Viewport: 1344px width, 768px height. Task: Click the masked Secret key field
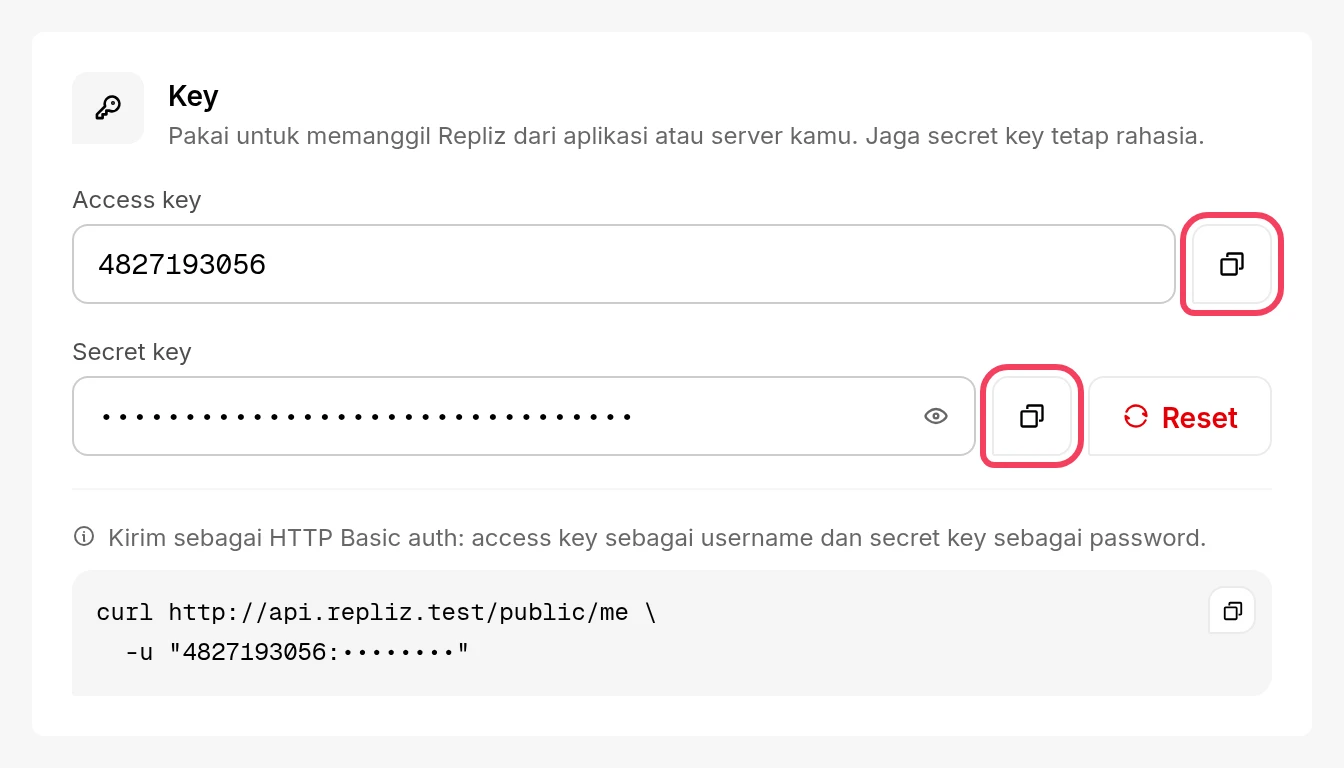click(x=524, y=416)
